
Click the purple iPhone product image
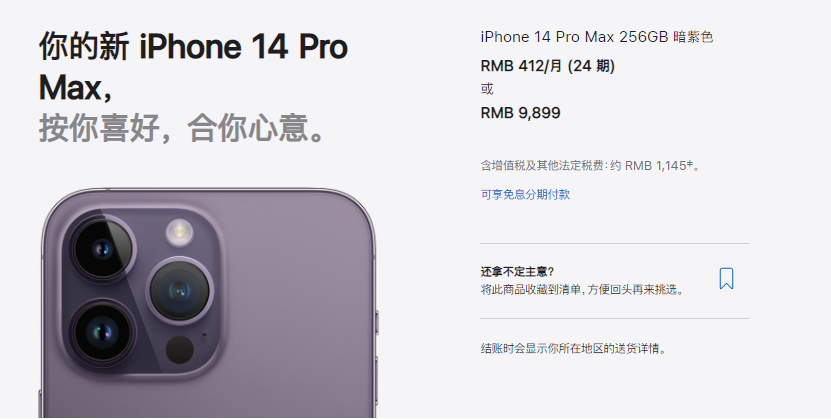(207, 303)
